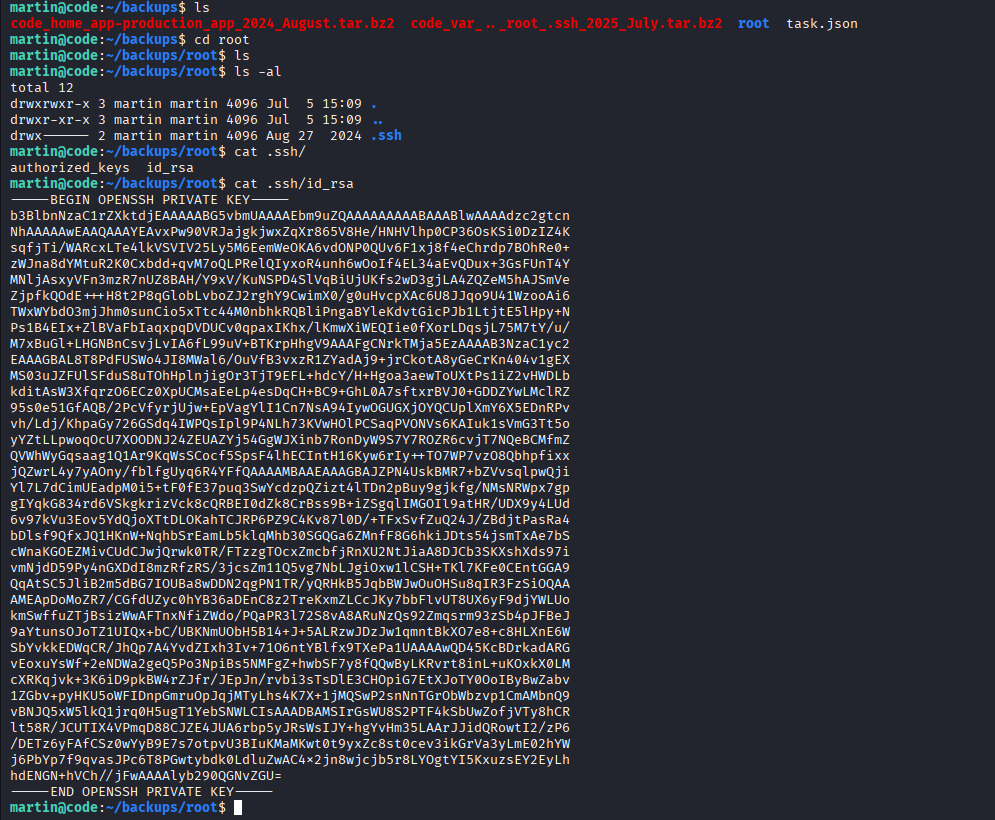Place cursor at the blinking terminal cursor block
Viewport: 995px width, 820px height.
[x=238, y=807]
